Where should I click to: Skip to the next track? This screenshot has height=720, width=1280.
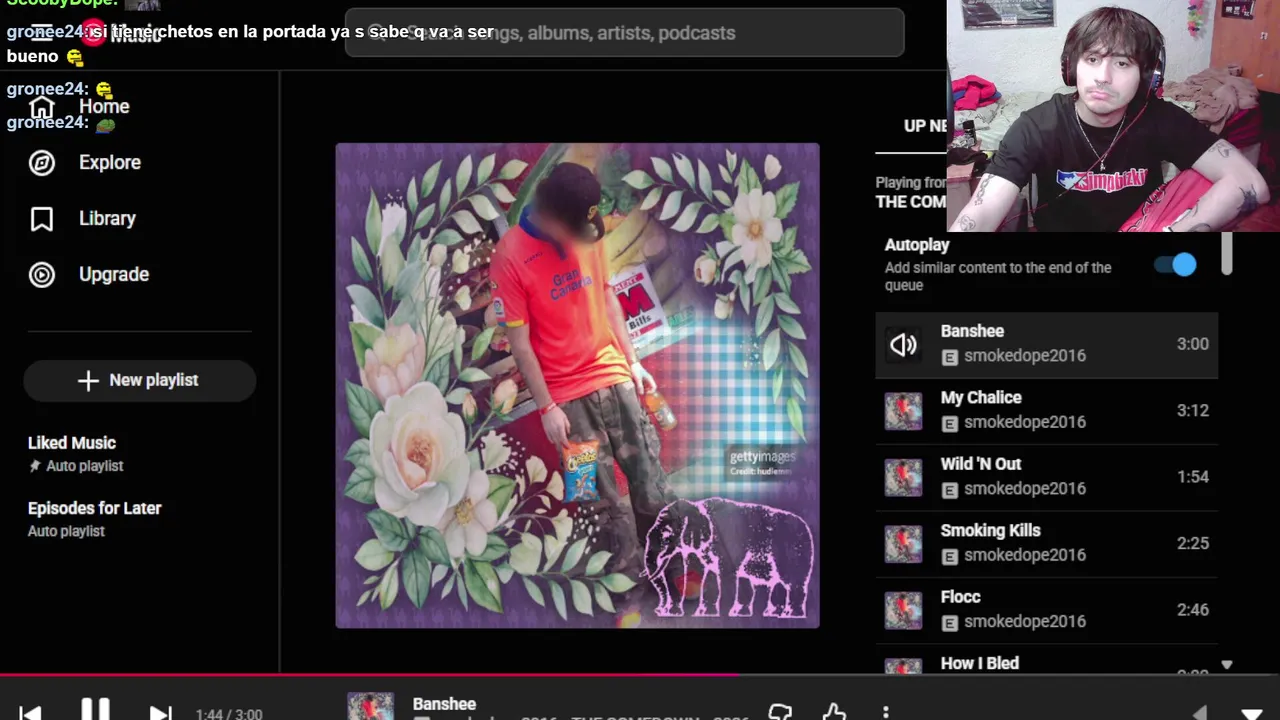point(160,713)
